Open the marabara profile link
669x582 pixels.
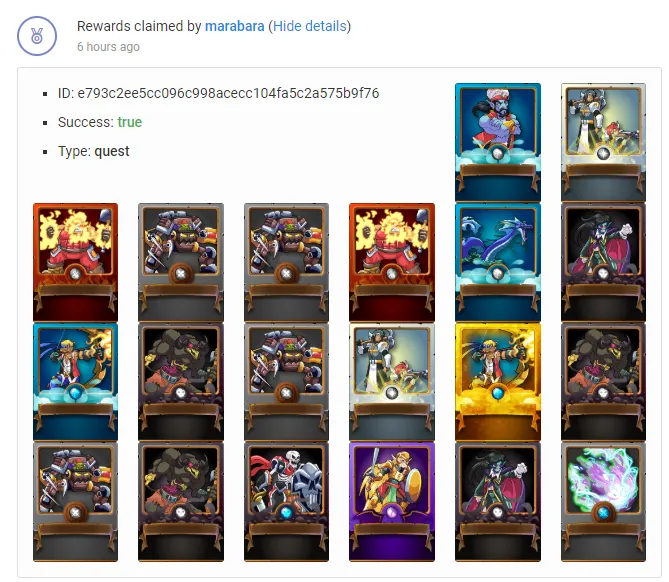point(234,26)
